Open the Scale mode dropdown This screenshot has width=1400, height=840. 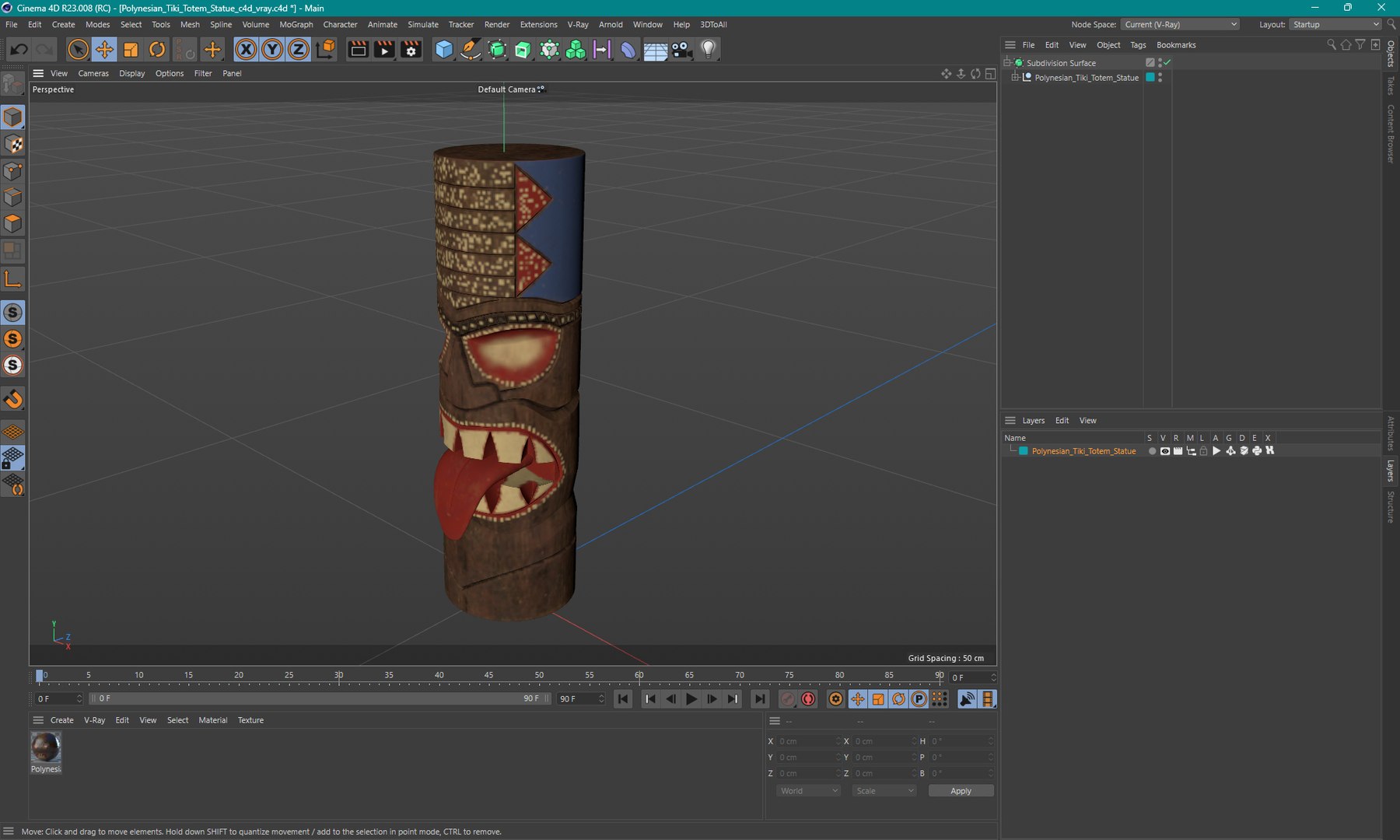(x=884, y=791)
